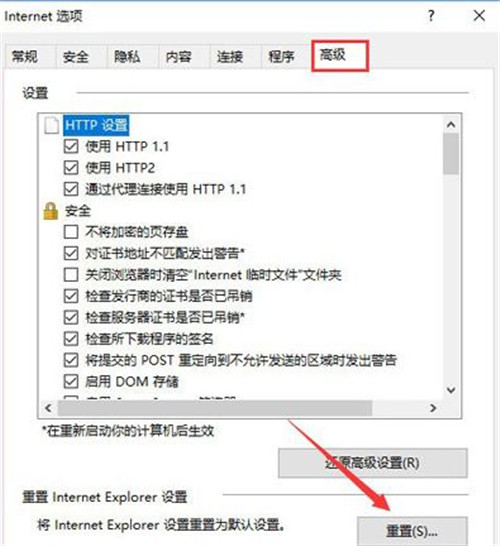Screen dimensions: 500x546
Task: Open the 隐私 tab
Action: coord(127,56)
